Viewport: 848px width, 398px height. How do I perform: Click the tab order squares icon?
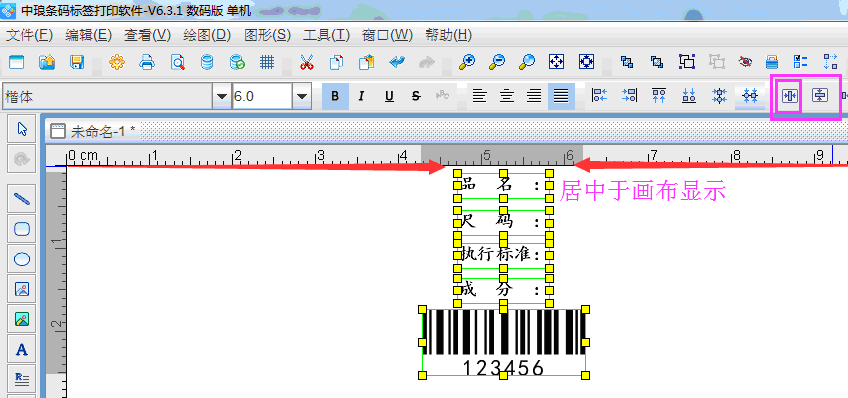point(830,63)
